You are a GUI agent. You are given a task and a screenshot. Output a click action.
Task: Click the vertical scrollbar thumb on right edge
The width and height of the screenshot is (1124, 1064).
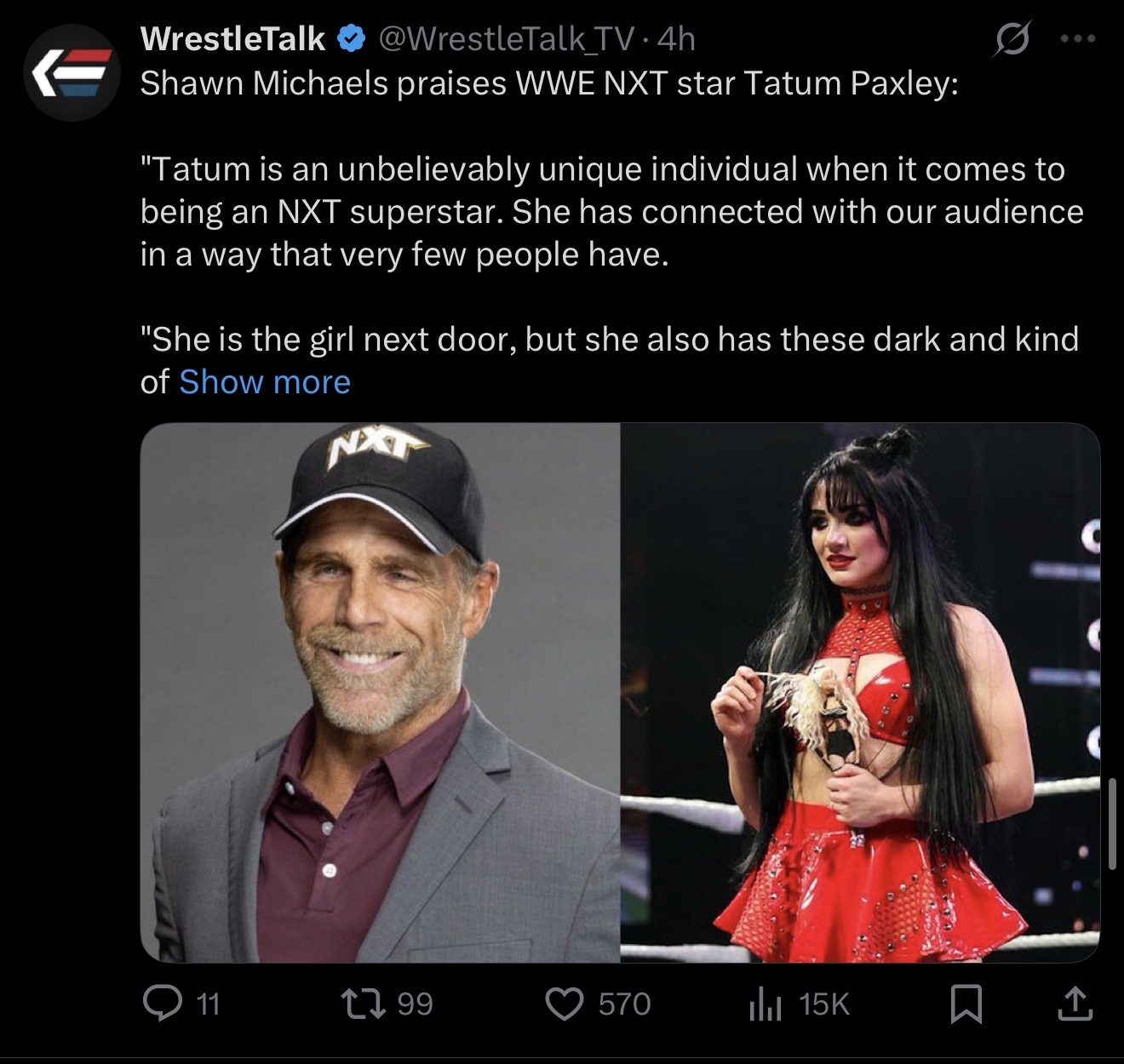click(1112, 822)
